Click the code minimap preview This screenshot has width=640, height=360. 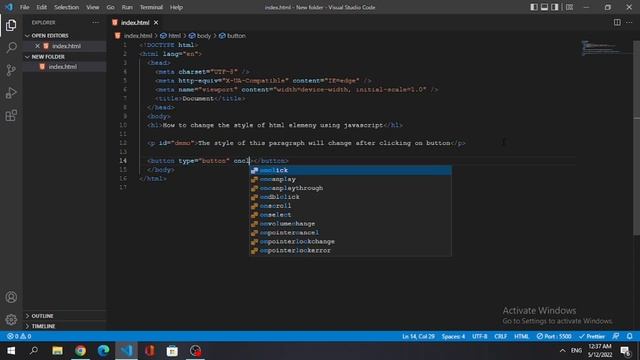[x=606, y=48]
